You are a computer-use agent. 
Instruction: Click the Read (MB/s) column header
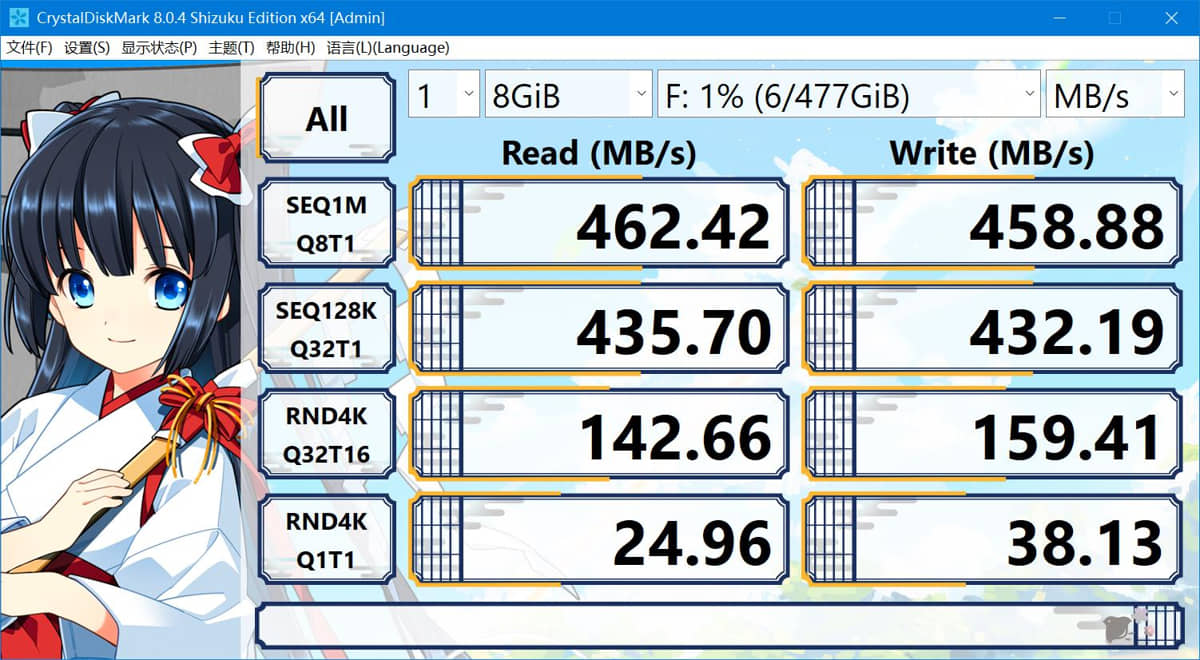pos(599,152)
